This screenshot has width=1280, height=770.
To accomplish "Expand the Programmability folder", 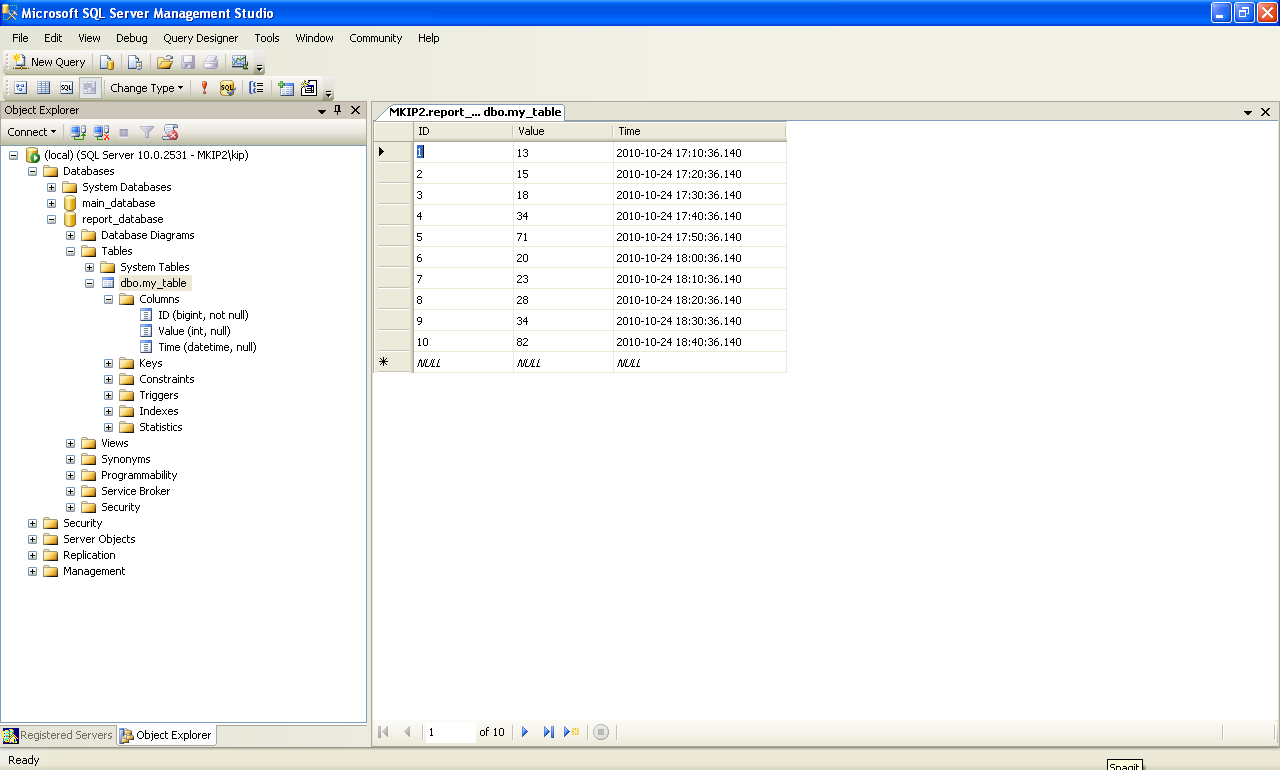I will click(x=71, y=475).
